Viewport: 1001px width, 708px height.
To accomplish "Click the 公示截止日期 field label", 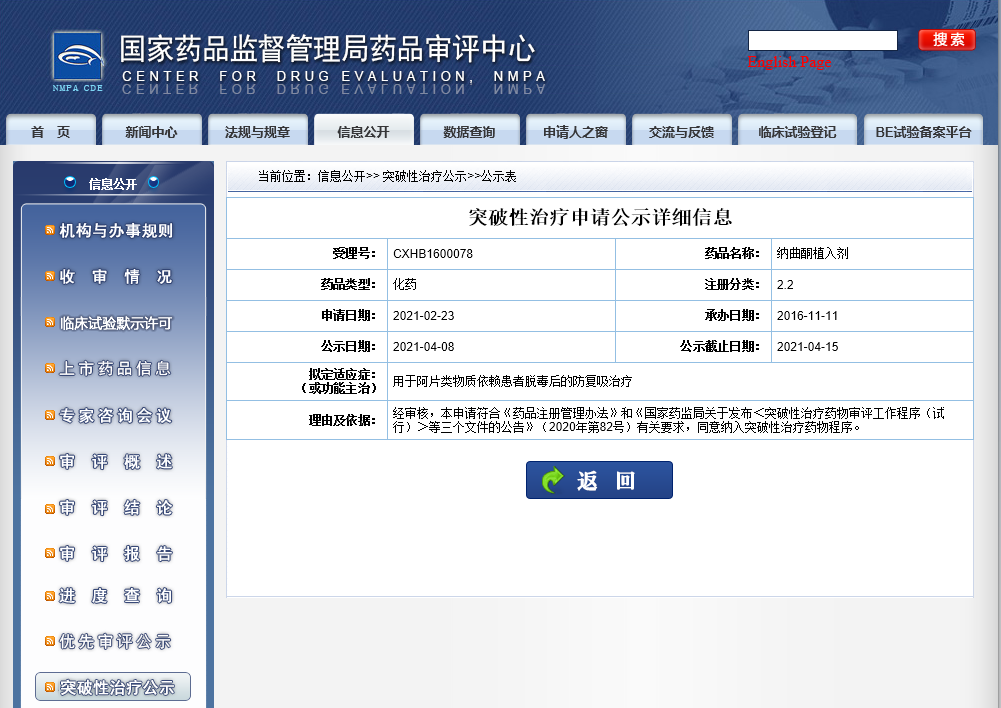I will 719,347.
